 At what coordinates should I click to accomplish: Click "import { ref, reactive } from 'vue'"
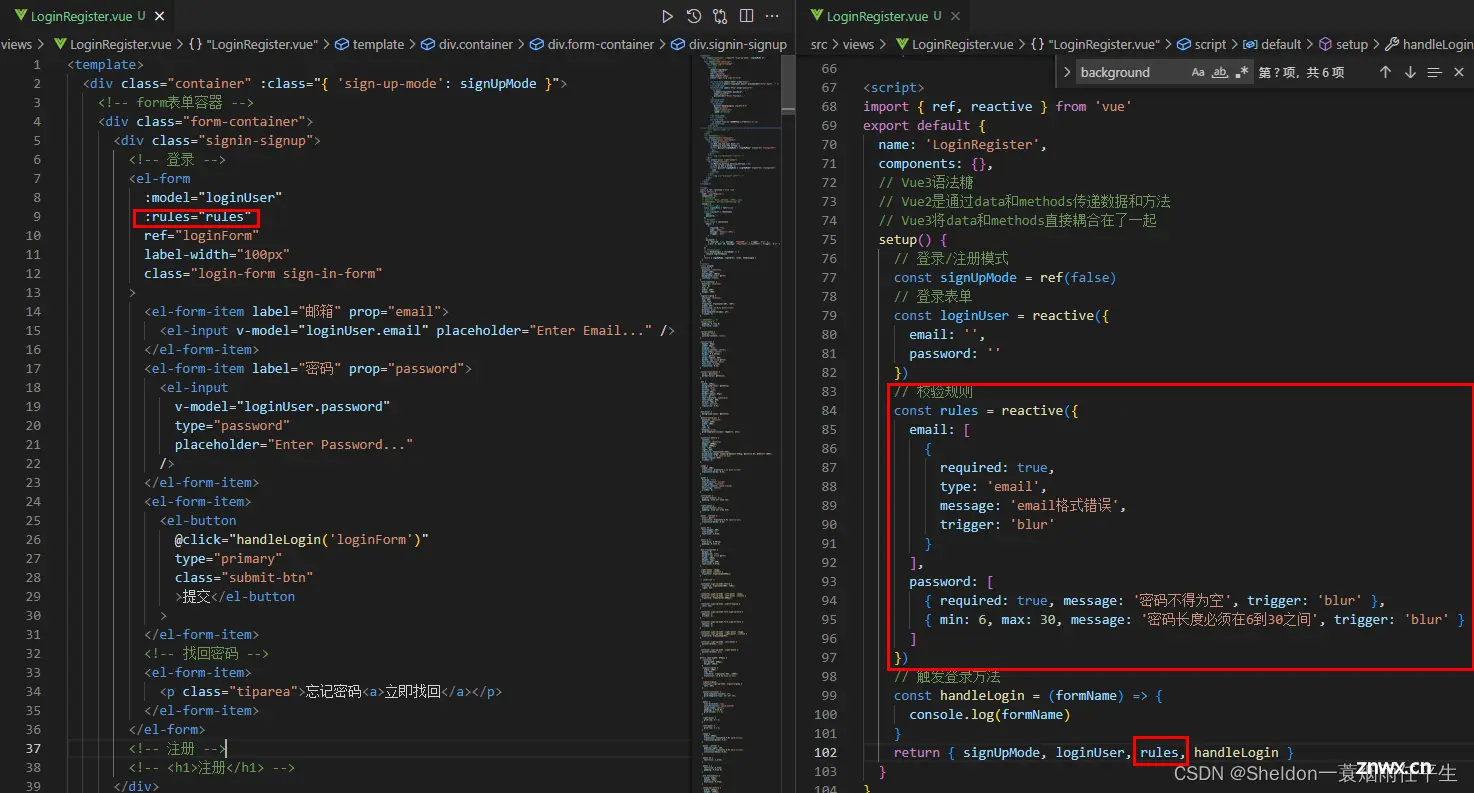click(997, 106)
